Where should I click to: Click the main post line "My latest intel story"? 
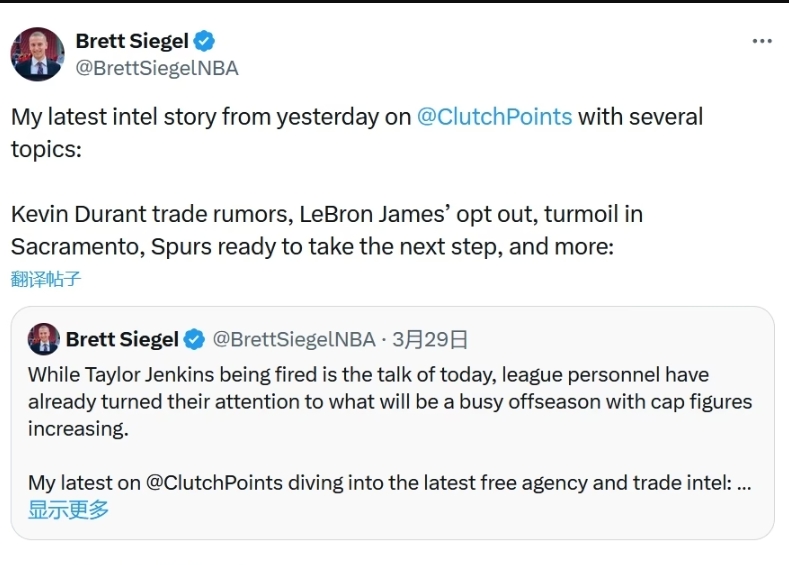195,117
